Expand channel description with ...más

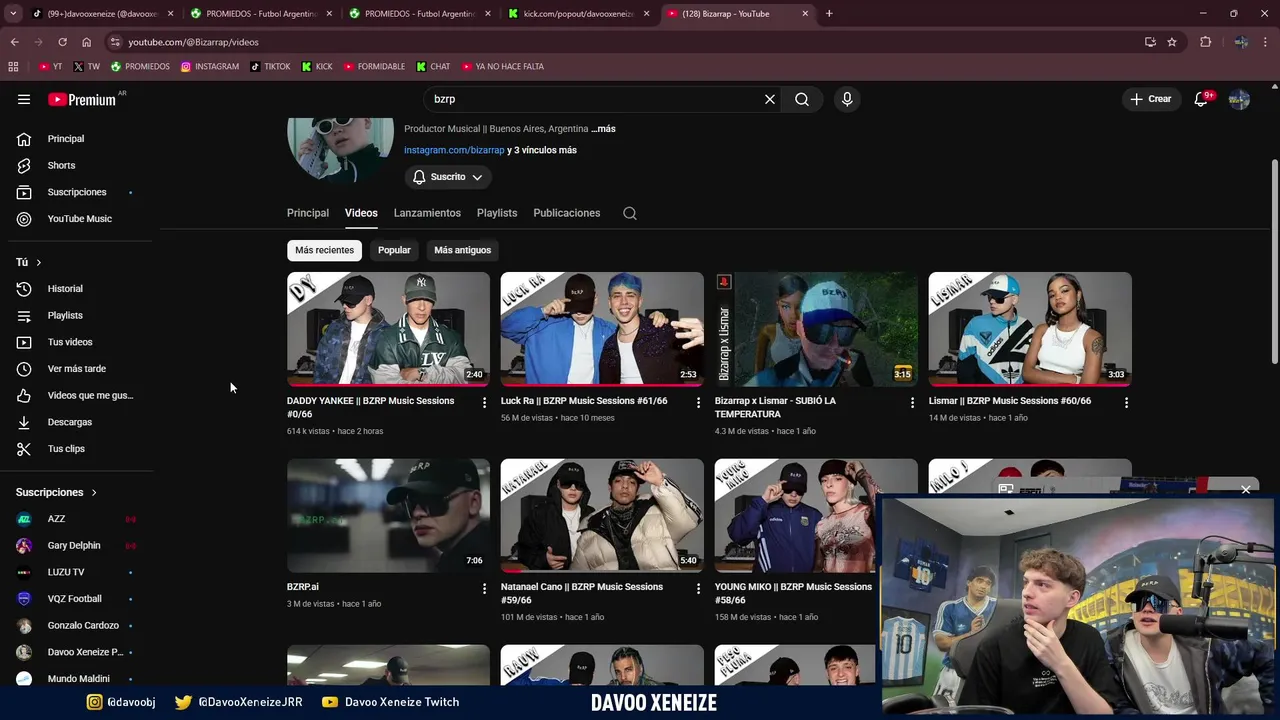tap(603, 129)
